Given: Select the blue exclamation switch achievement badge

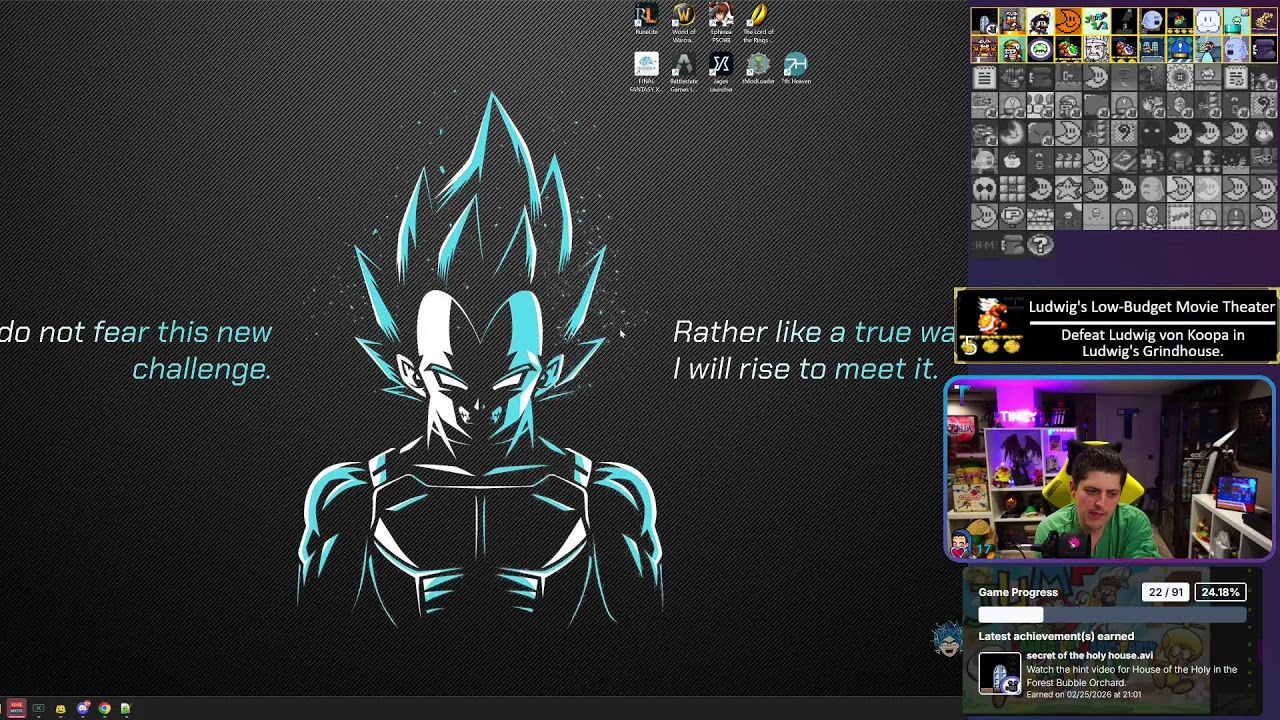Looking at the screenshot, I should coord(1181,49).
